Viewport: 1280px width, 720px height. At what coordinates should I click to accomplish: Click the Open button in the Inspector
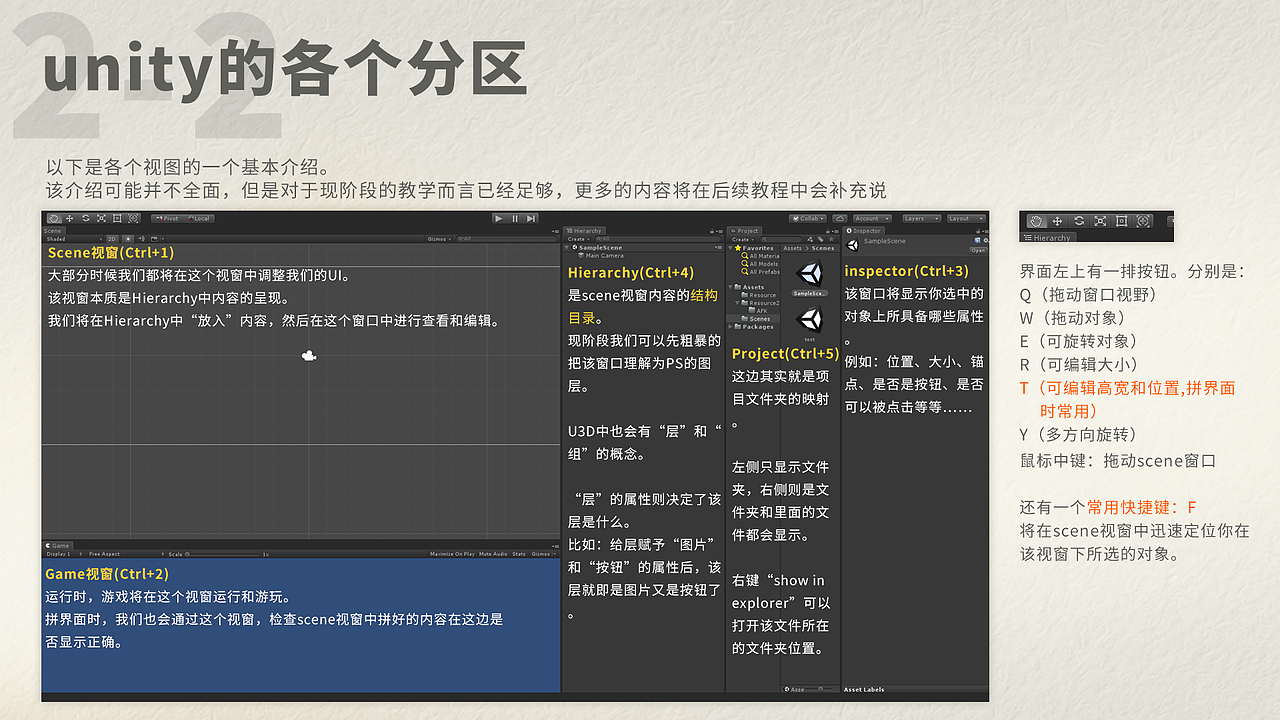[x=978, y=250]
